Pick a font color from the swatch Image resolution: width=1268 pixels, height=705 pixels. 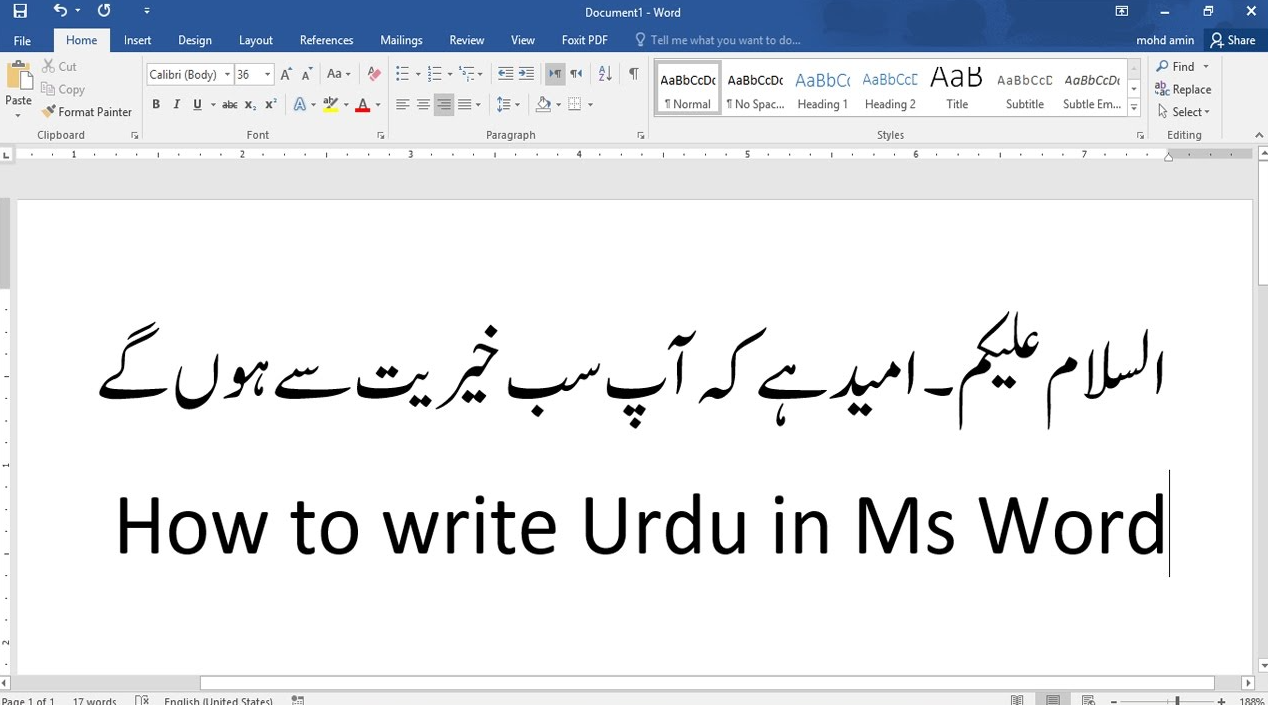click(362, 104)
